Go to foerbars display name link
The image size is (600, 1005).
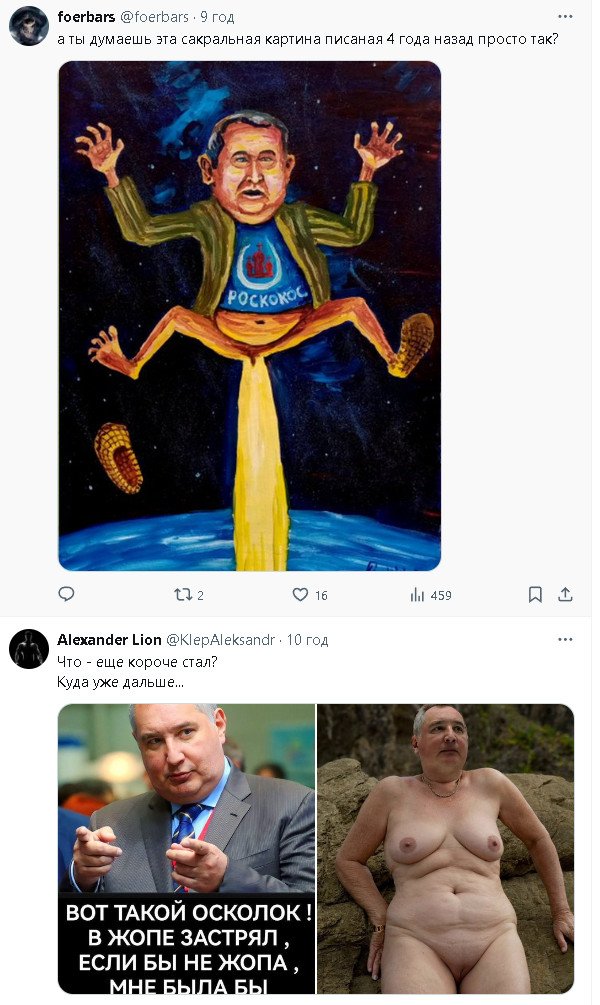pos(86,17)
